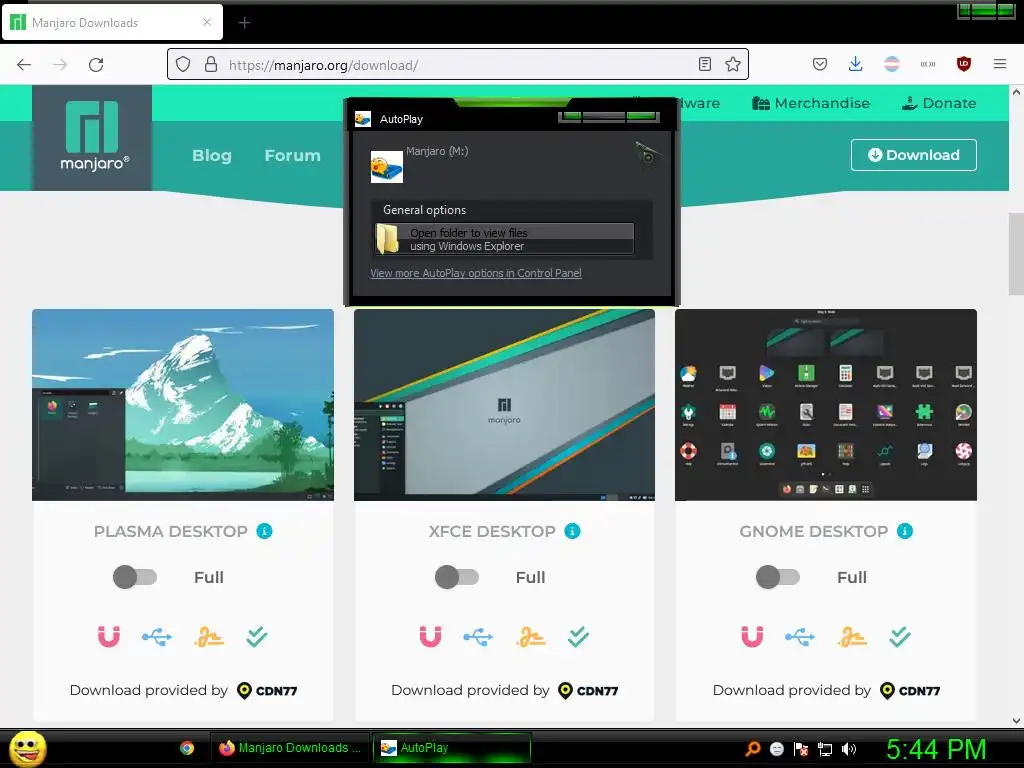Click the taskbar clock 5:44 PM
This screenshot has height=768, width=1024.
coord(936,749)
